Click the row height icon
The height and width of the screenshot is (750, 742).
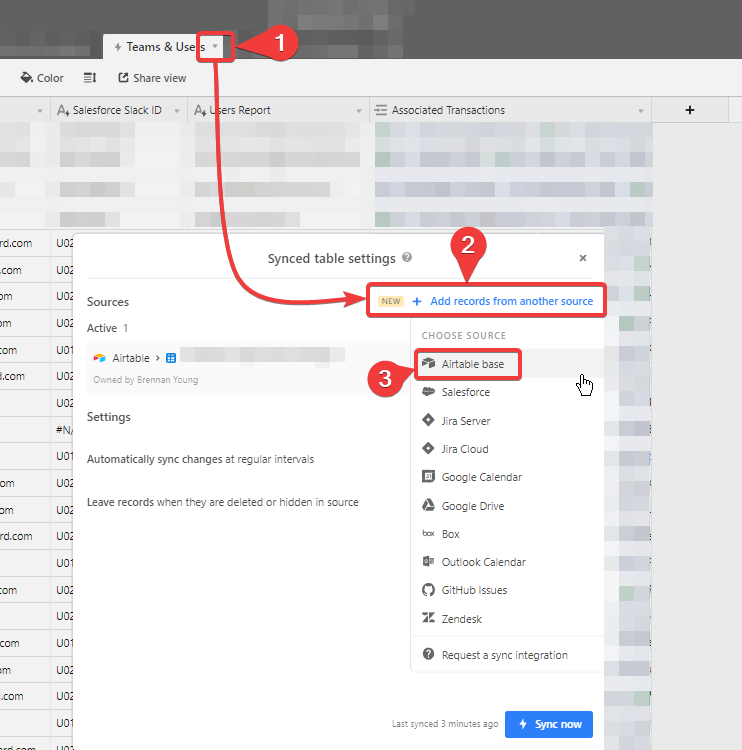tap(90, 77)
